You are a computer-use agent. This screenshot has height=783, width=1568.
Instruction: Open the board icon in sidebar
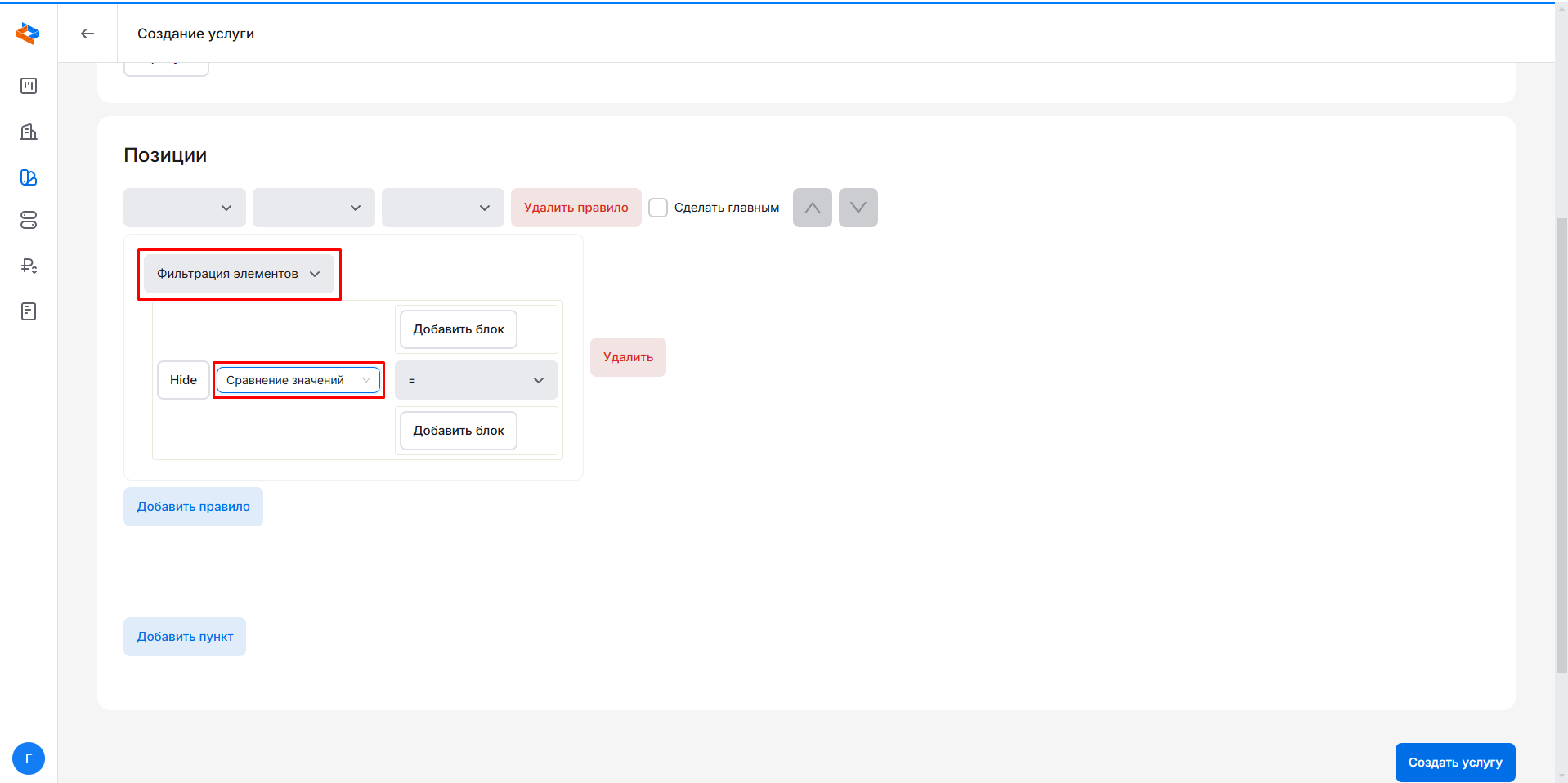coord(29,86)
